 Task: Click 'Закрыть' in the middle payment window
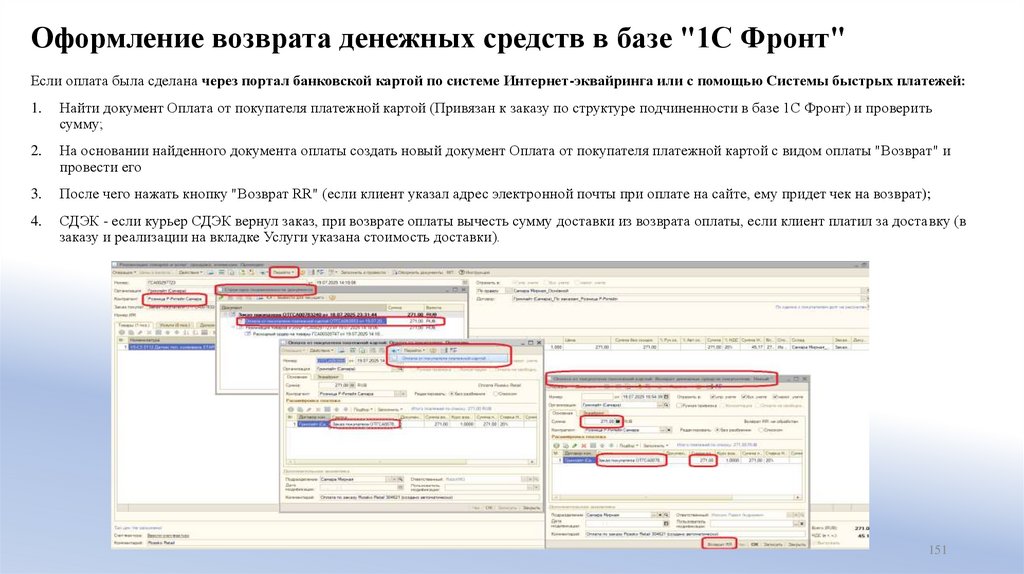click(532, 507)
